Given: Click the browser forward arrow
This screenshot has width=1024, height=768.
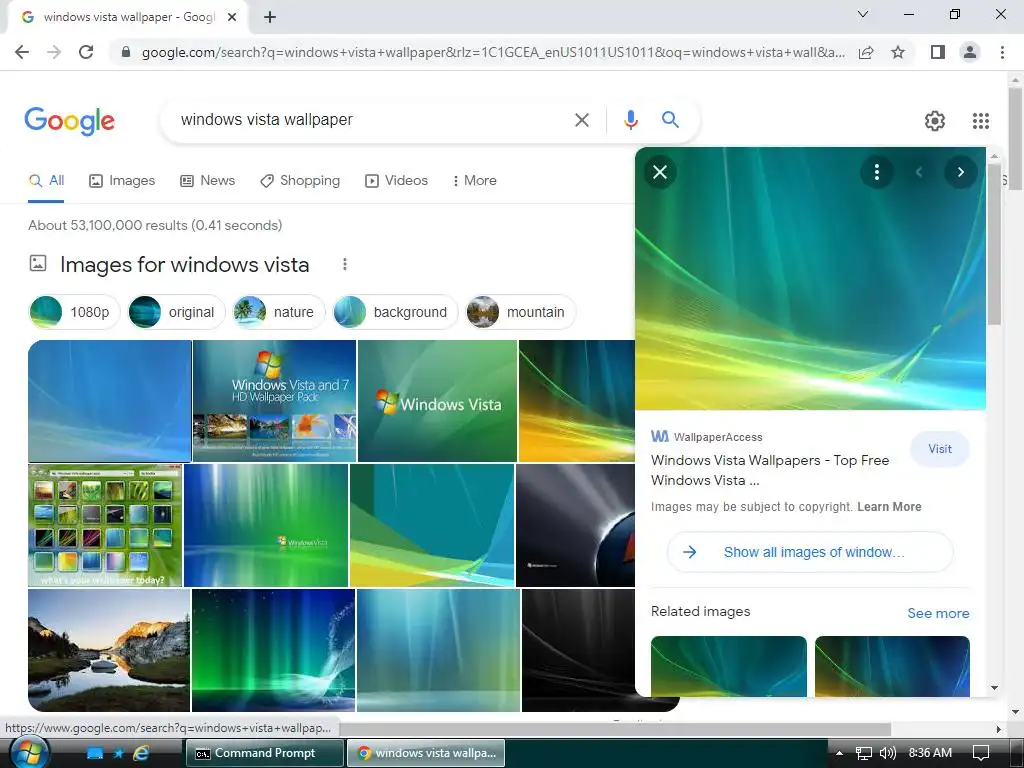Looking at the screenshot, I should click(x=54, y=52).
